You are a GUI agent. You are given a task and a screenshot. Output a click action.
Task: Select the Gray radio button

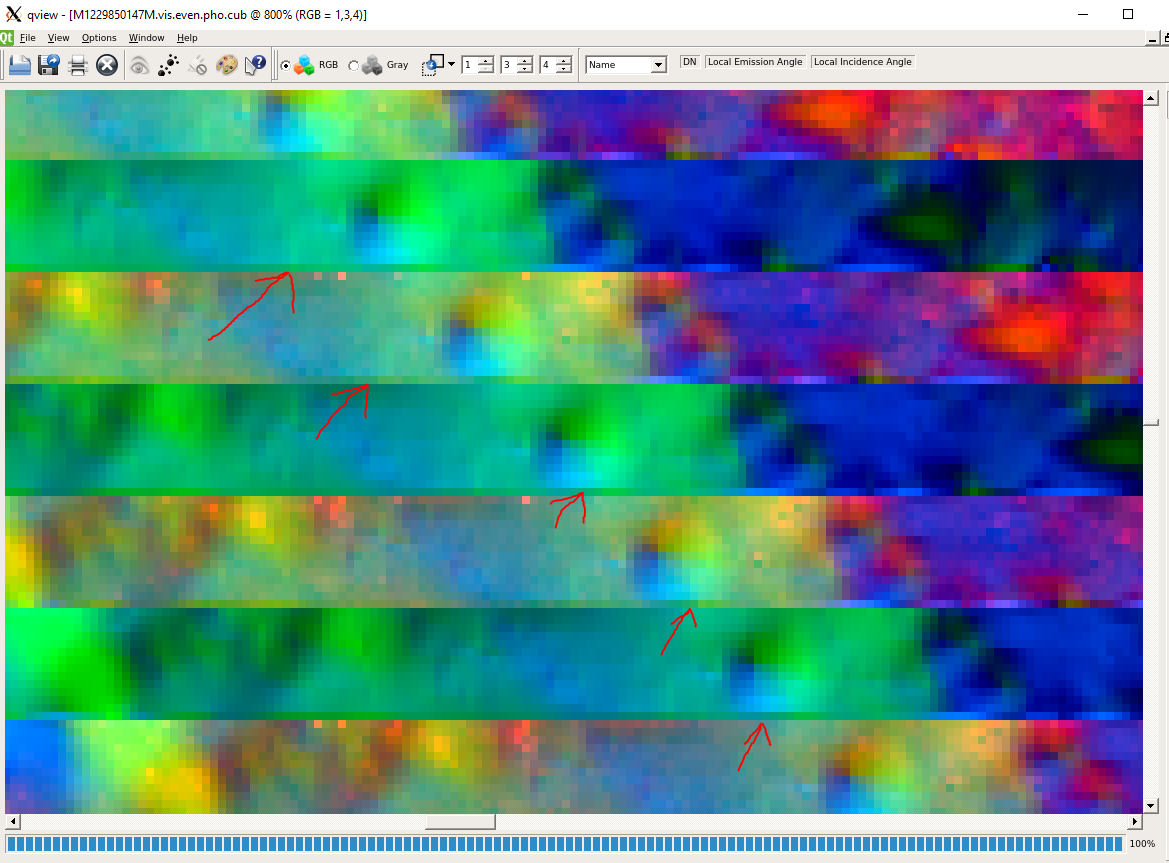point(353,66)
